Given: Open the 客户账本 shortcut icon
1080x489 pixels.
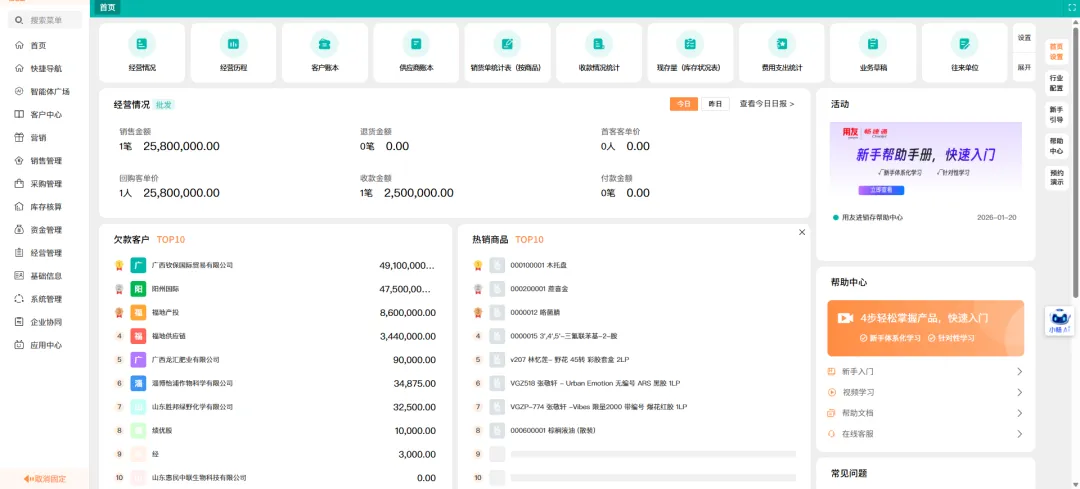Looking at the screenshot, I should pyautogui.click(x=325, y=44).
